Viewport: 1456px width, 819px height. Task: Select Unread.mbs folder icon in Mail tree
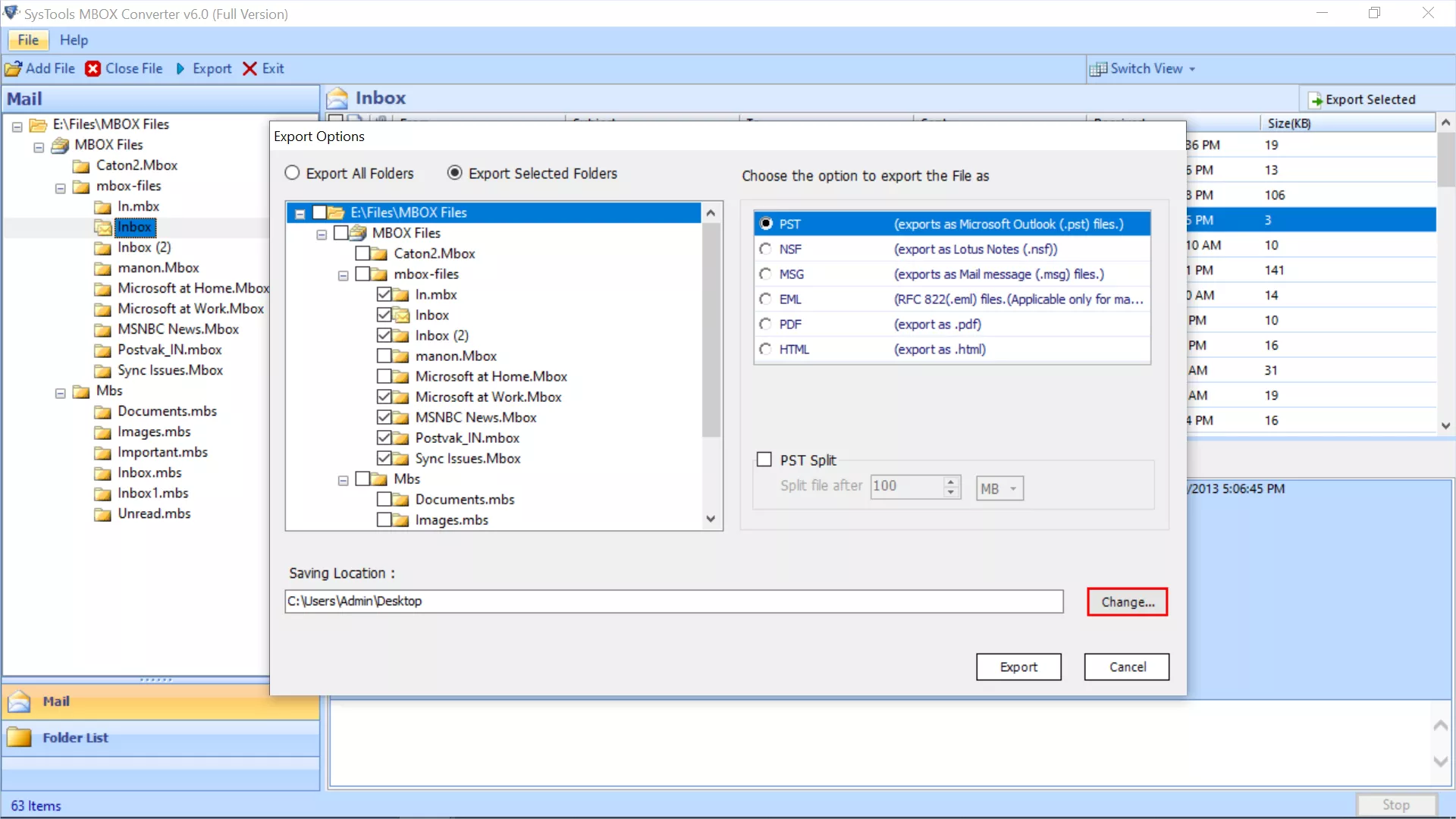103,514
